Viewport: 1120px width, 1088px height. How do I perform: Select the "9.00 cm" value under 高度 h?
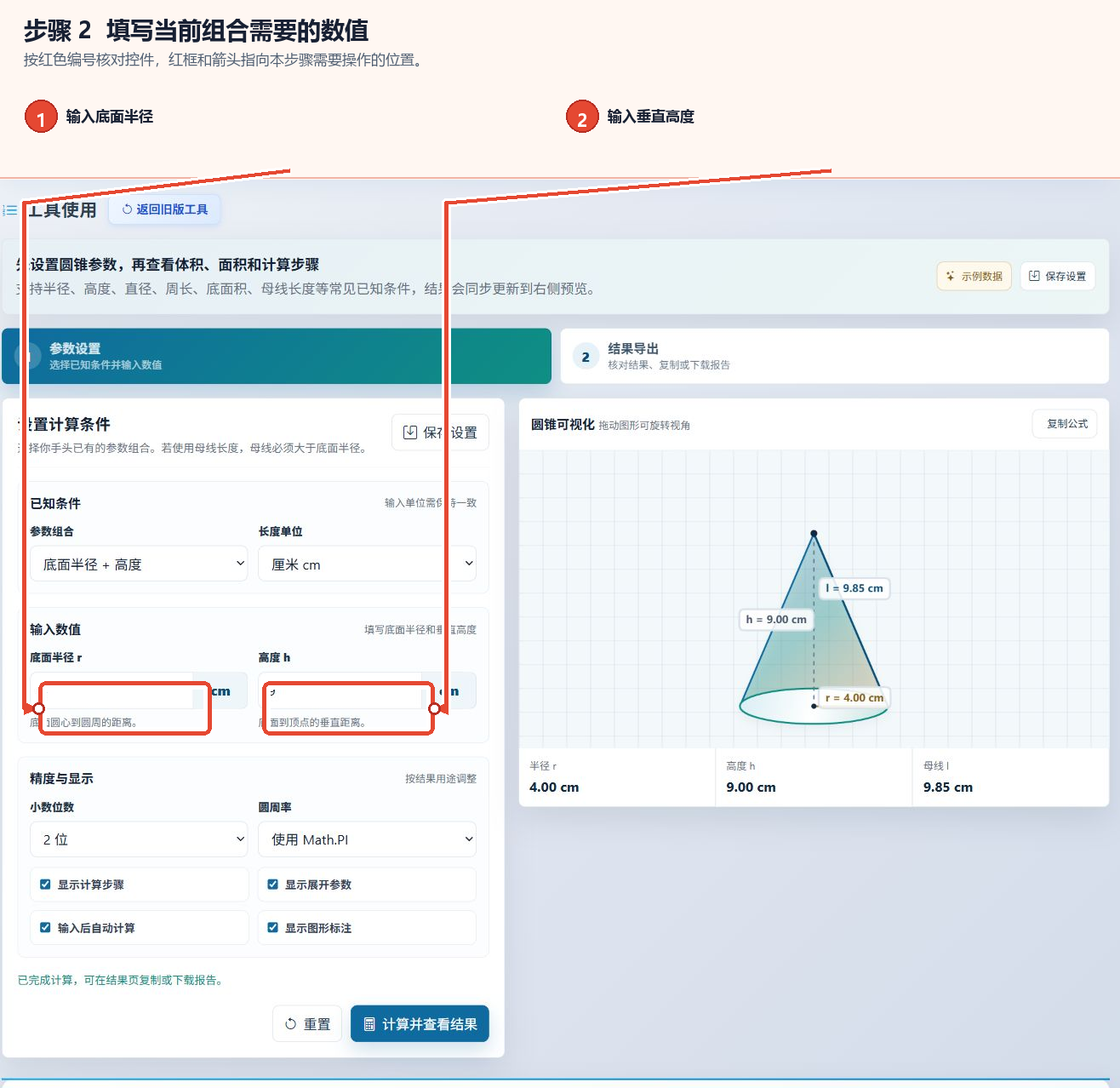[751, 787]
